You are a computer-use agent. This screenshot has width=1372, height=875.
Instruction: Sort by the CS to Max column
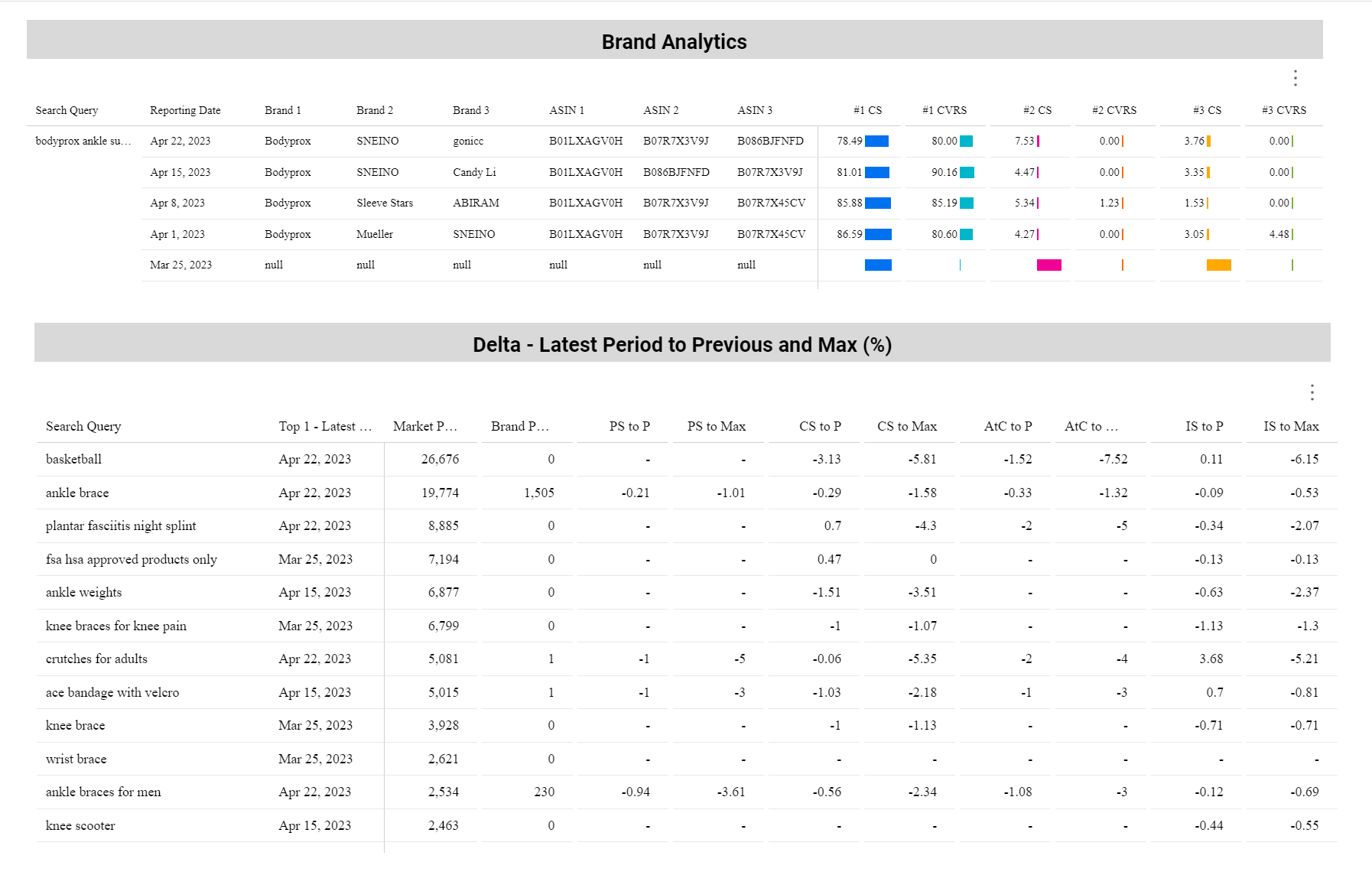point(907,426)
